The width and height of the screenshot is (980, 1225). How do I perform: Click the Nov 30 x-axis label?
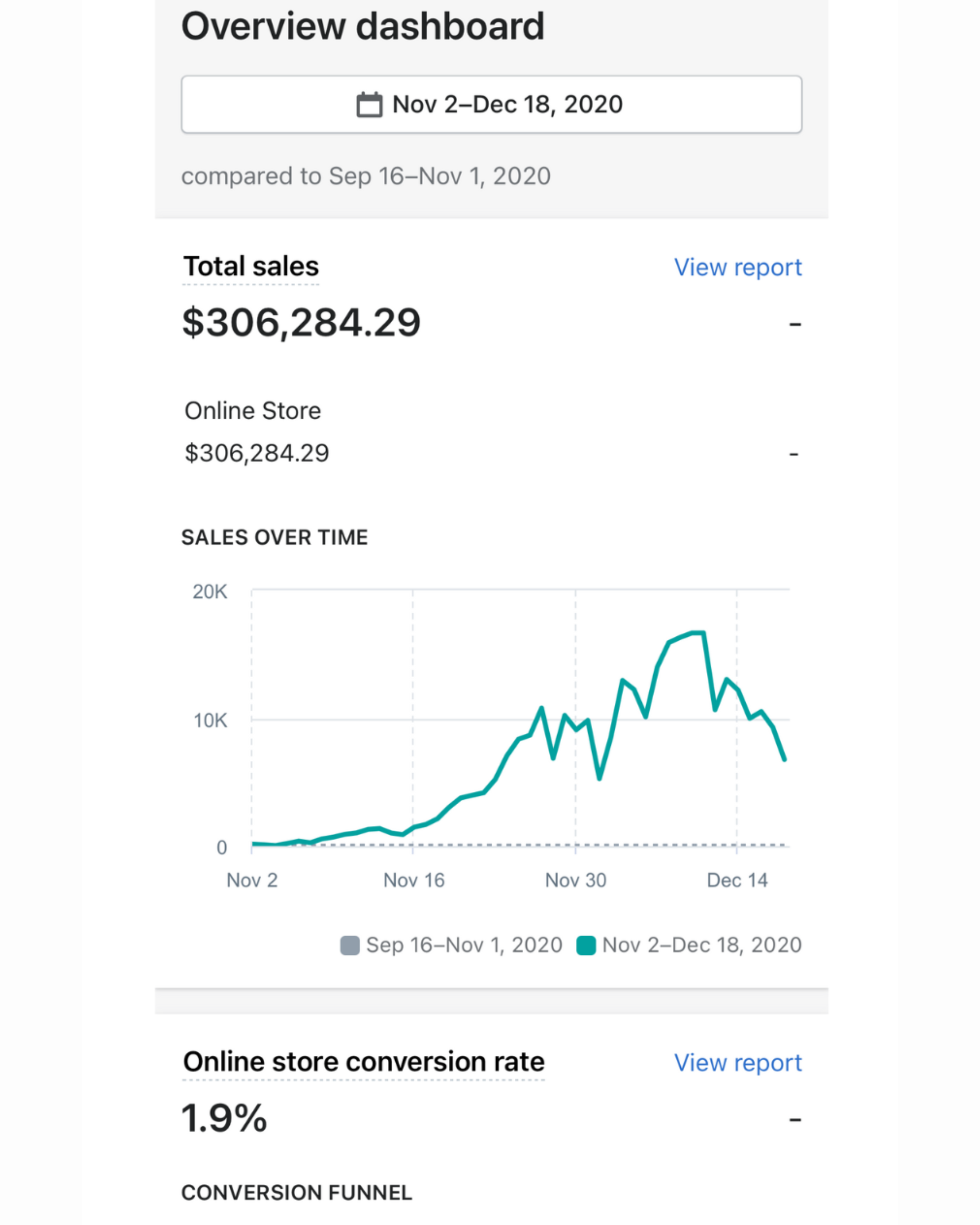[x=576, y=880]
